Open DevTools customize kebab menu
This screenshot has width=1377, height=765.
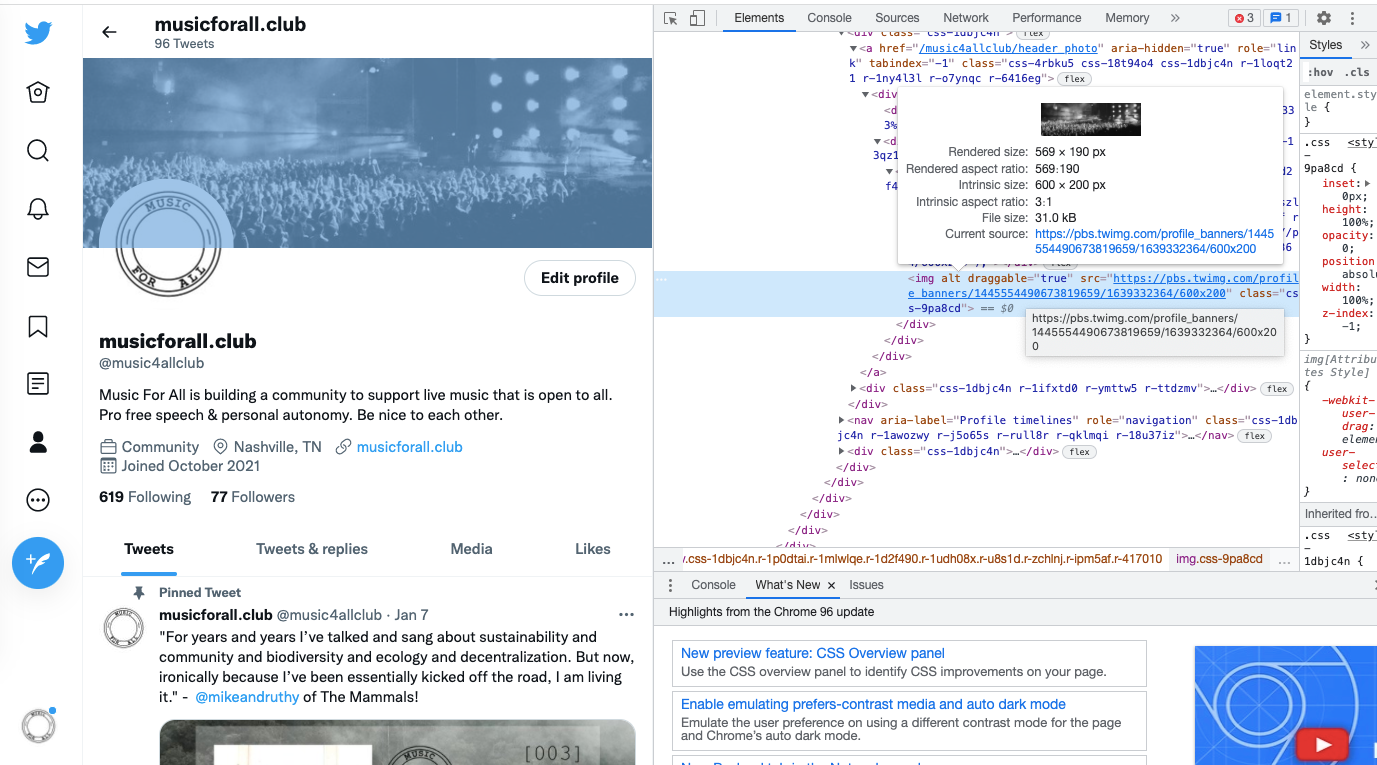pos(1353,18)
